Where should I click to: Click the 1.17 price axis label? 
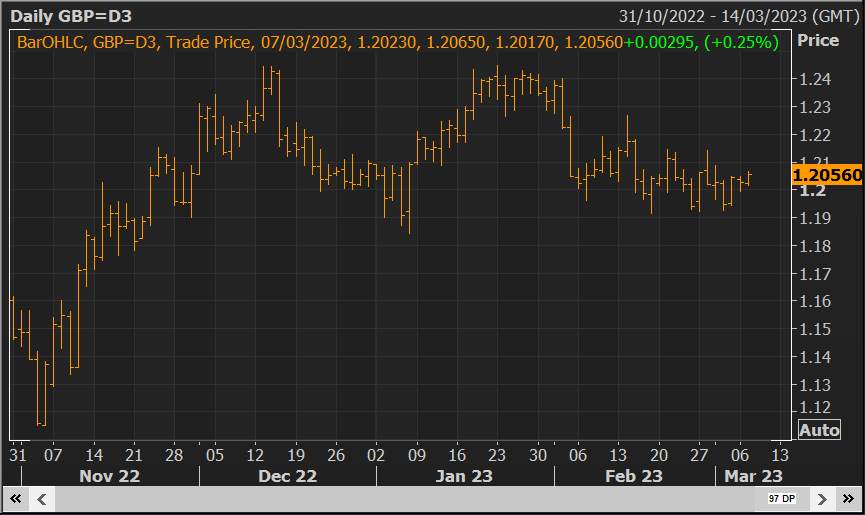(x=815, y=273)
